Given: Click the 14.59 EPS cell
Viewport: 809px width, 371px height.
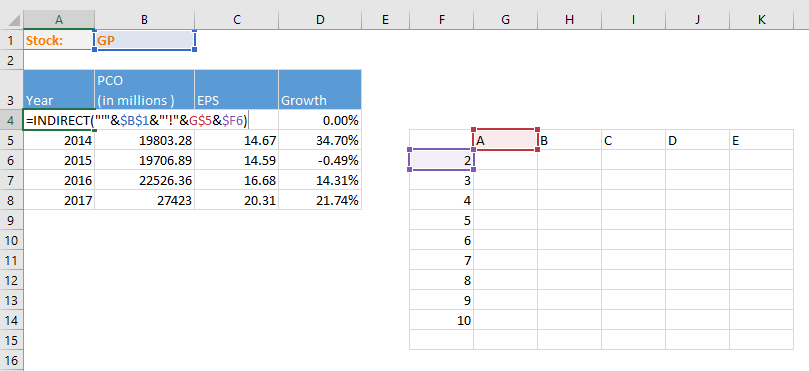Looking at the screenshot, I should [x=237, y=160].
